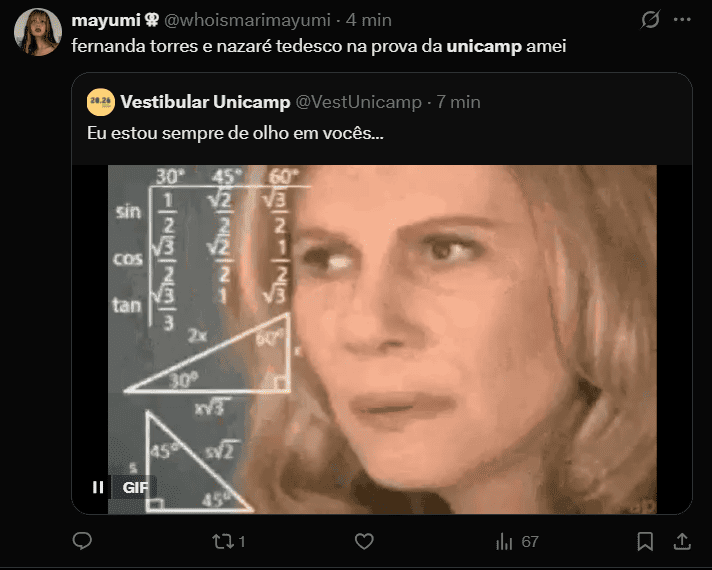Open the quoted Vestibular Unicamp name
Screen dimensions: 712x570
[x=205, y=102]
